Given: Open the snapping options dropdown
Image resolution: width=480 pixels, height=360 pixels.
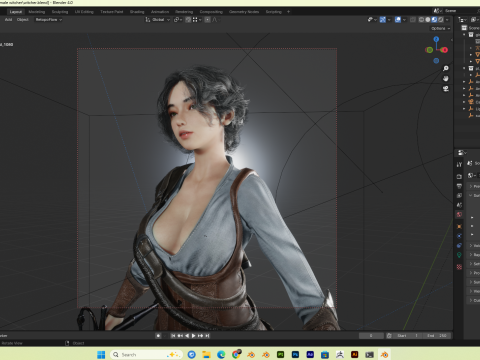Looking at the screenshot, I should 197,20.
